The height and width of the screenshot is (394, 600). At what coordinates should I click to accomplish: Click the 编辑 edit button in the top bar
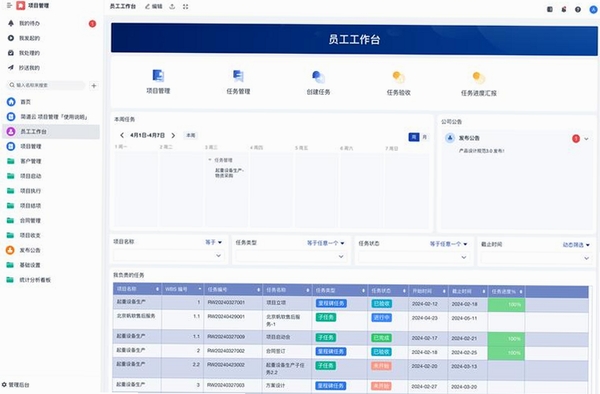point(154,7)
